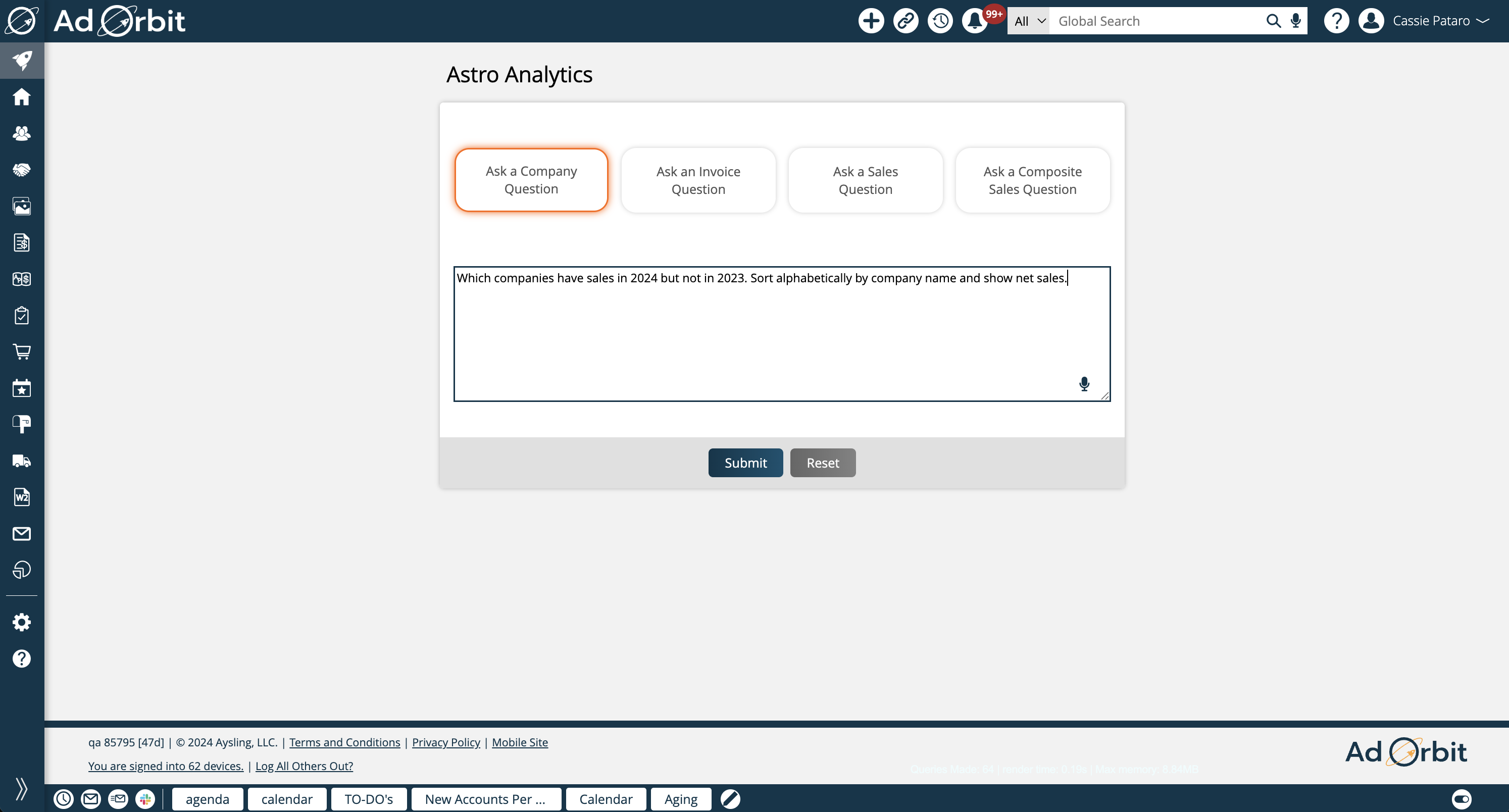The image size is (1509, 812).
Task: Open the handshake sales icon in sidebar
Action: tap(22, 170)
